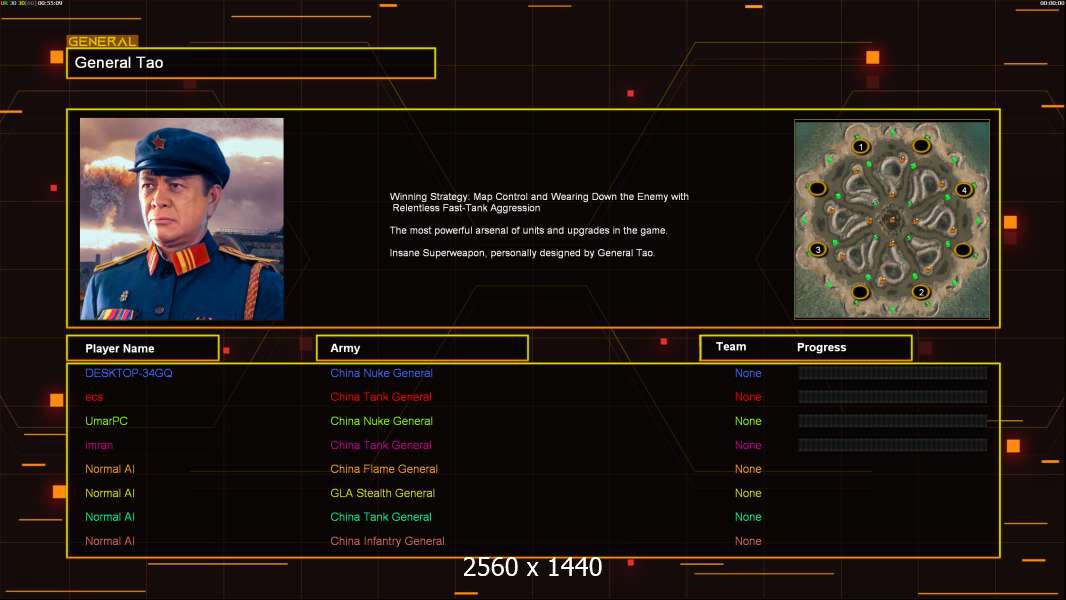This screenshot has width=1066, height=600.
Task: Select the Army column header
Action: click(x=422, y=348)
